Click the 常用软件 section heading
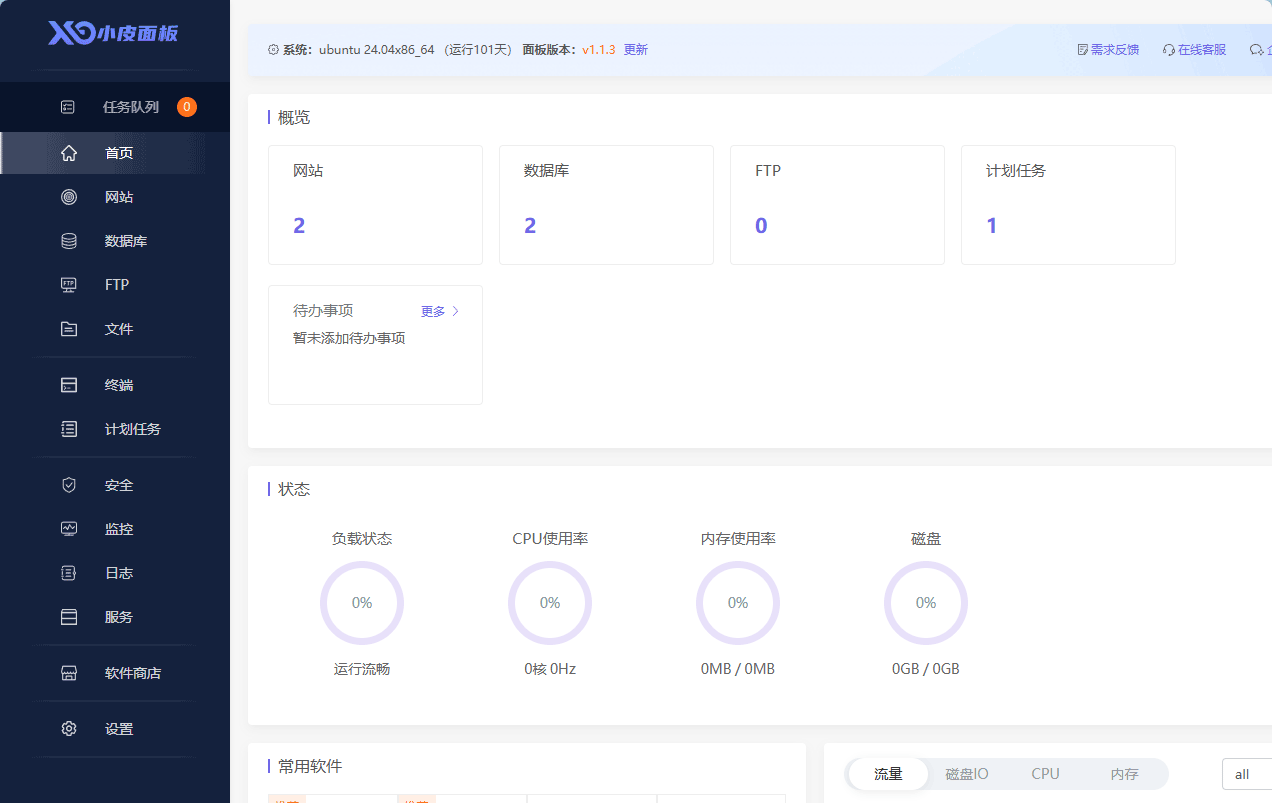This screenshot has width=1272, height=803. 310,766
